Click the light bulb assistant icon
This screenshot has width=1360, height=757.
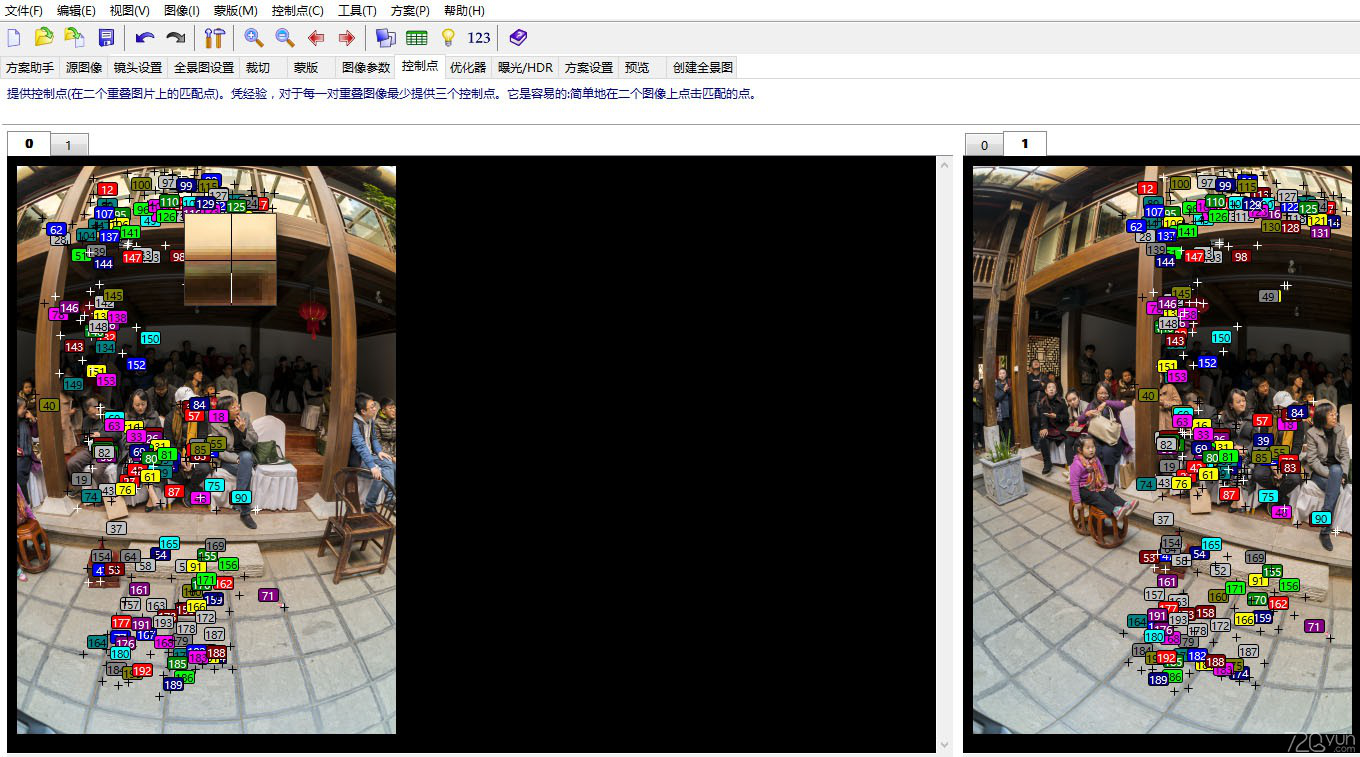tap(448, 38)
